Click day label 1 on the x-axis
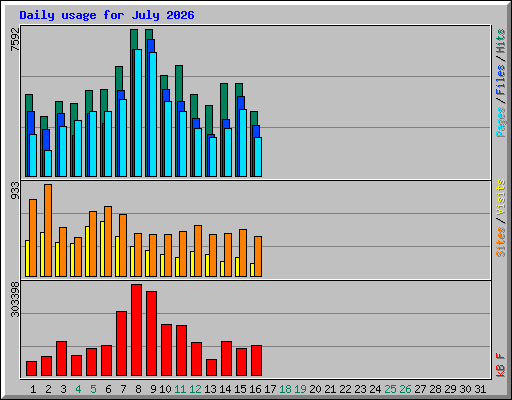Screen dimensions: 512x400 tap(33, 389)
